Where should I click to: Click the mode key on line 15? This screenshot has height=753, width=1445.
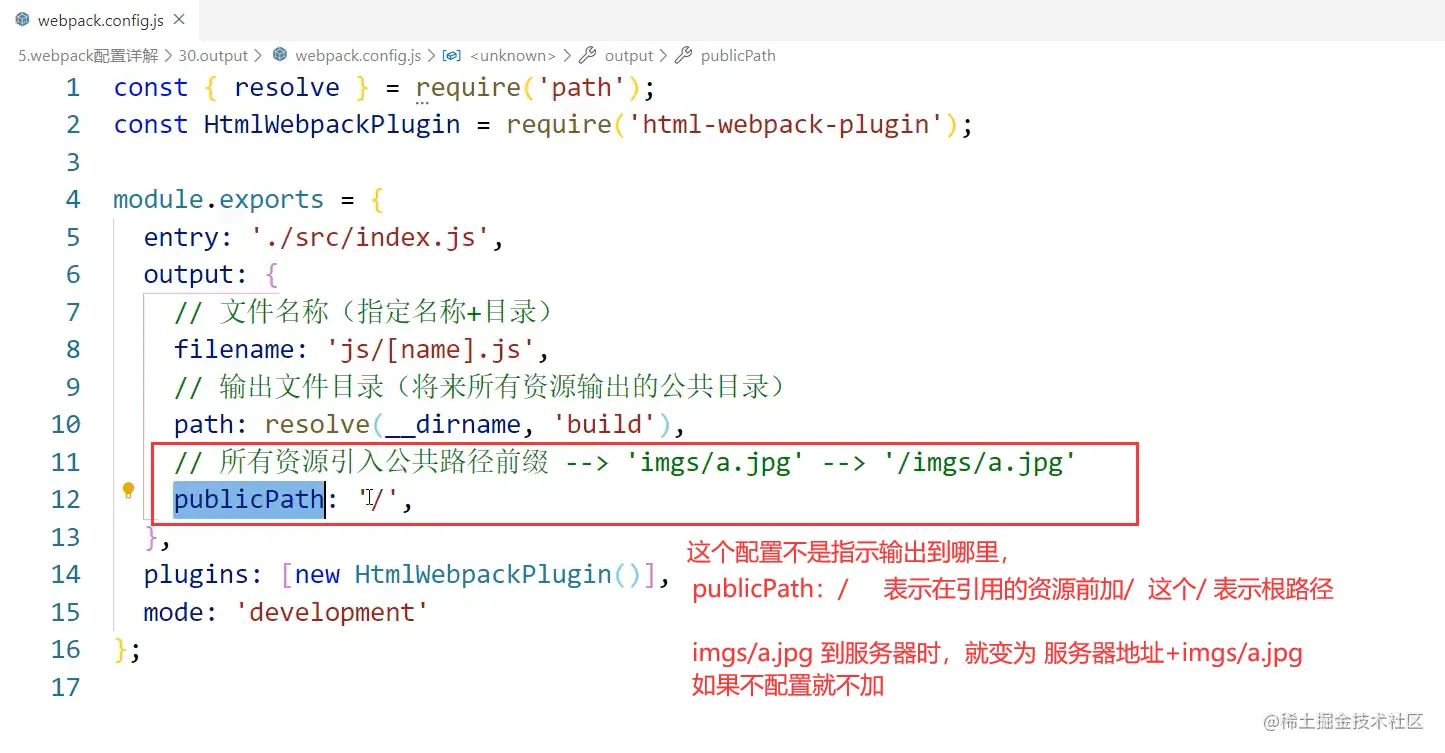point(174,613)
